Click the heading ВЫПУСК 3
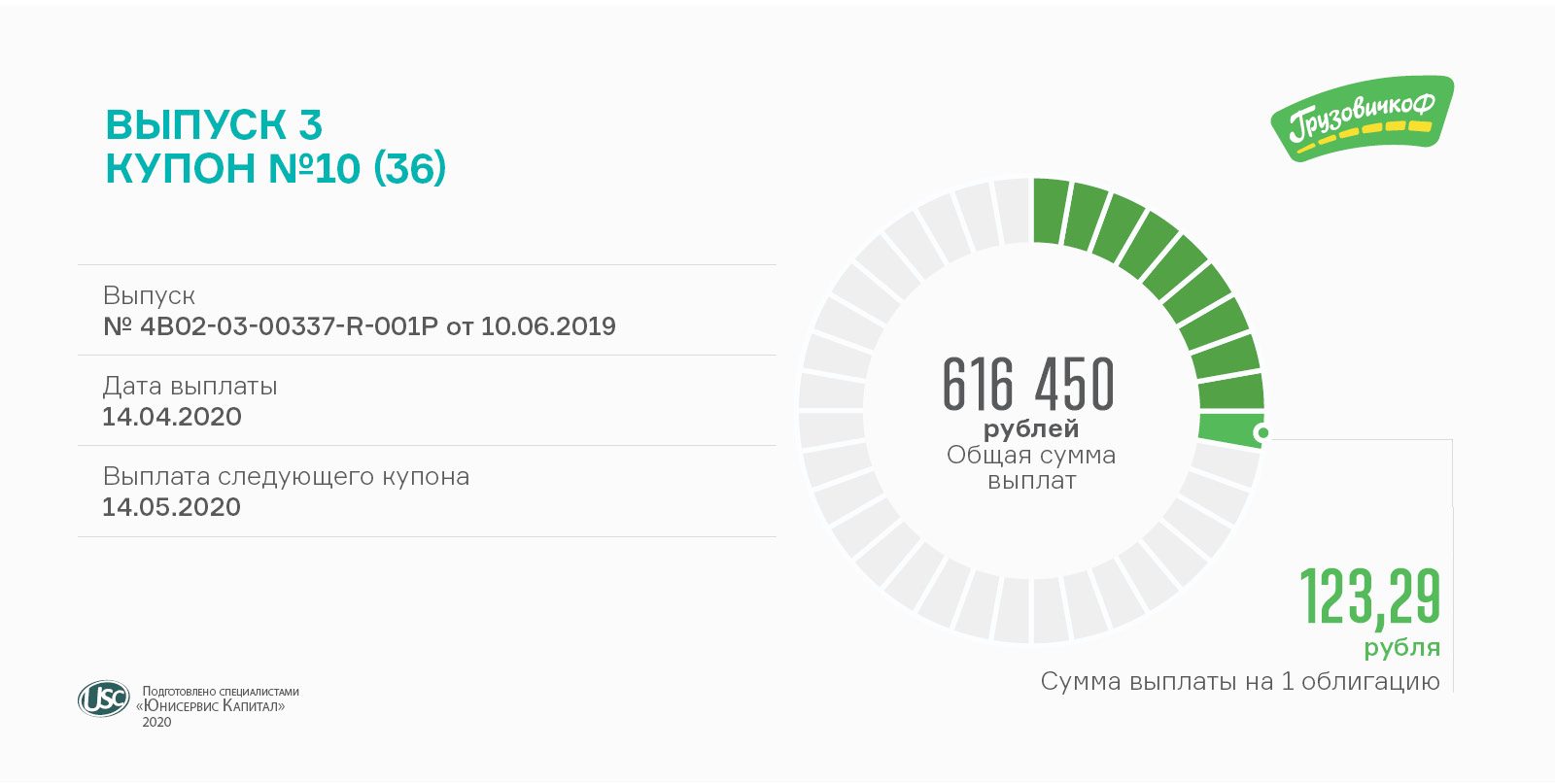This screenshot has width=1555, height=784. 214,125
